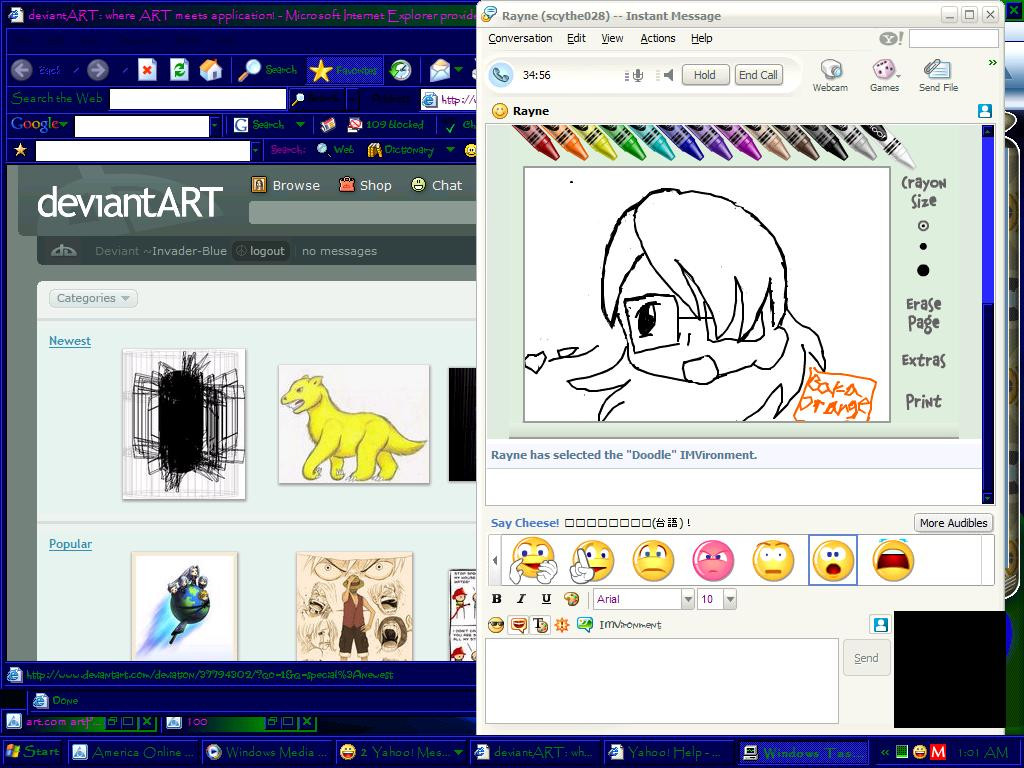Open the text color palette

[x=571, y=599]
